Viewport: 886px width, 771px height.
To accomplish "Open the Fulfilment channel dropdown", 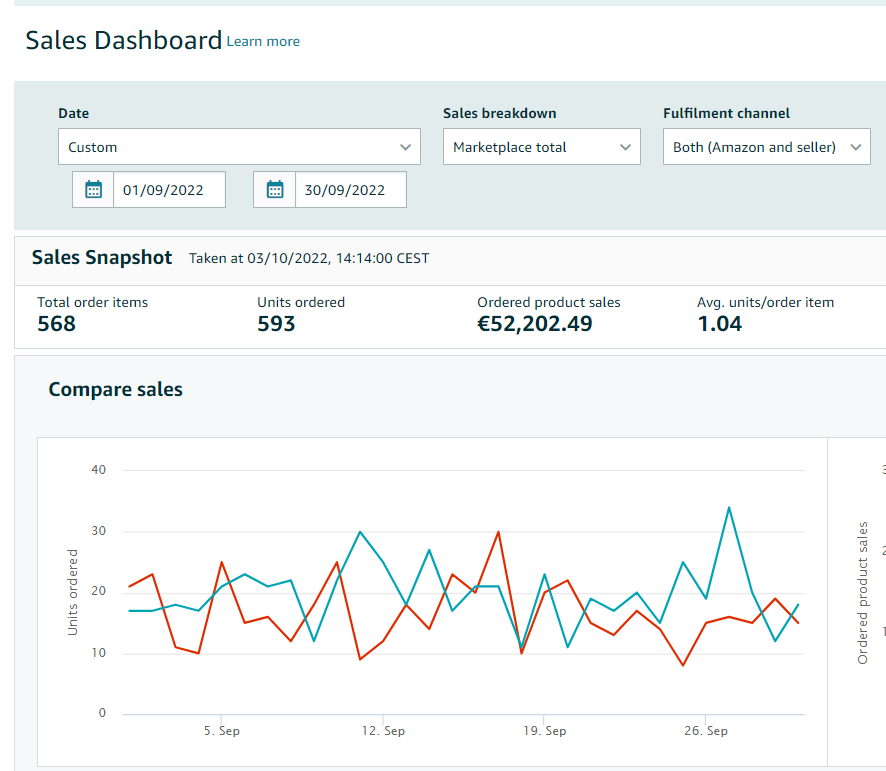I will [x=766, y=147].
